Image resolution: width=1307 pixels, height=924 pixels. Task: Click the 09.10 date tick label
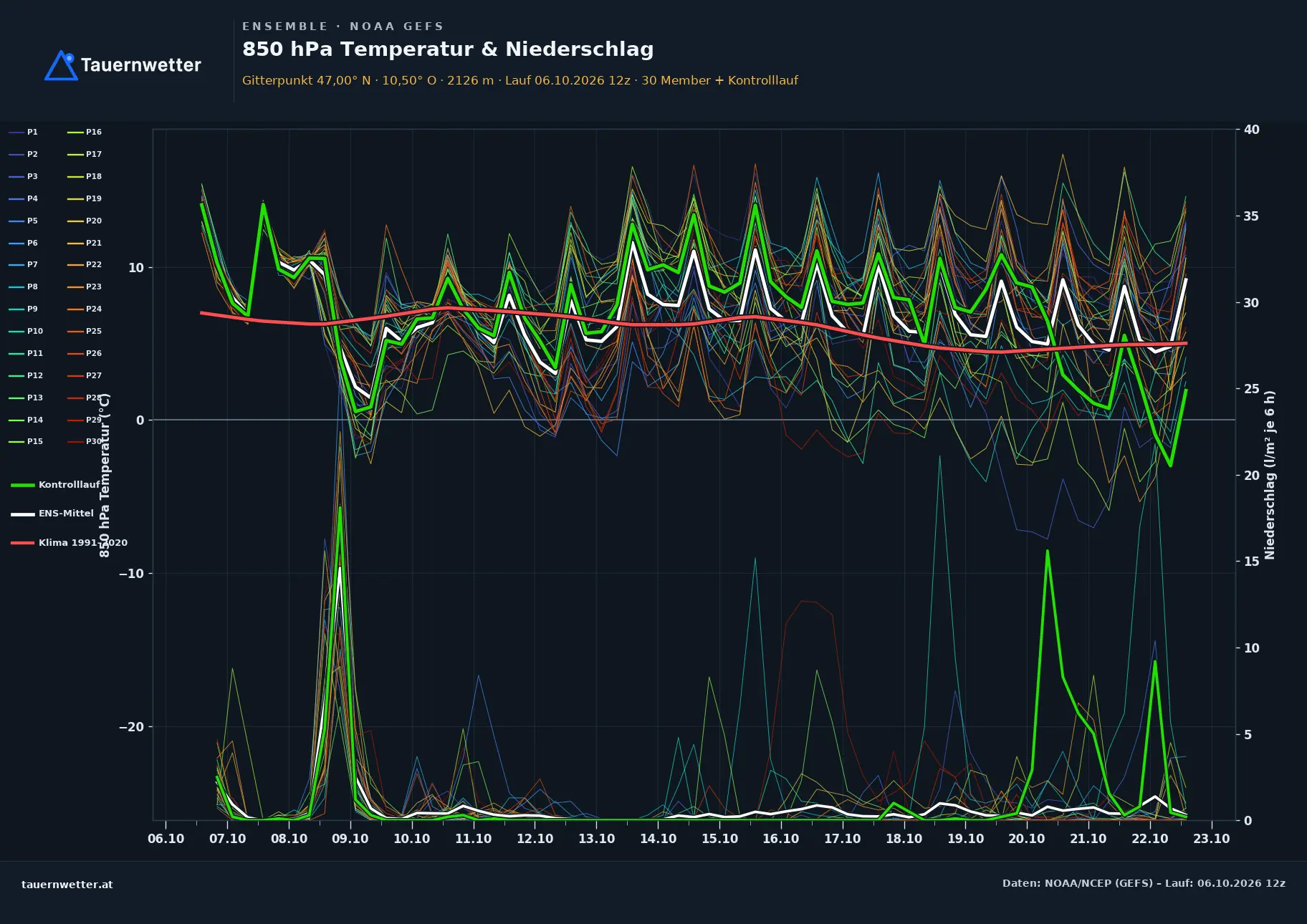pyautogui.click(x=350, y=839)
